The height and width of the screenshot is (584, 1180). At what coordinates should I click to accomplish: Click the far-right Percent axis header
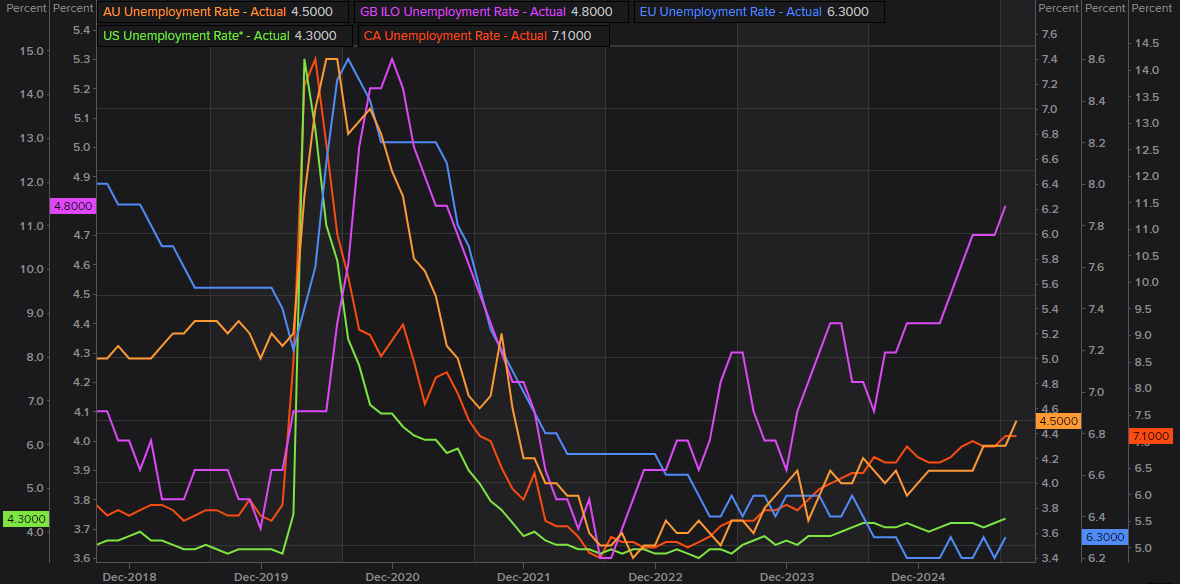[1150, 8]
